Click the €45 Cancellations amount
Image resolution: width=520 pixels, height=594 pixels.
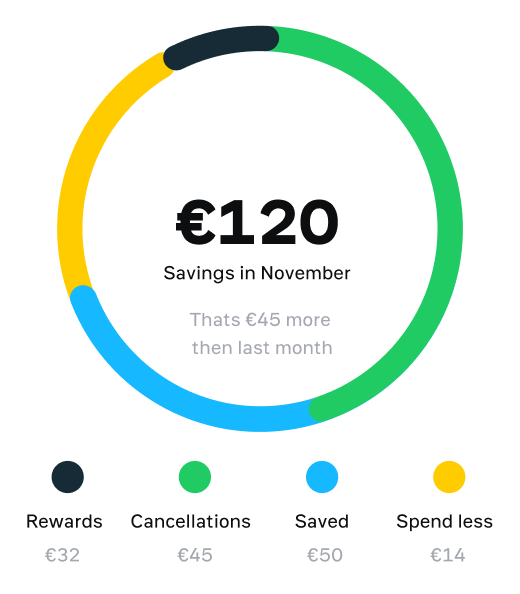pyautogui.click(x=195, y=555)
